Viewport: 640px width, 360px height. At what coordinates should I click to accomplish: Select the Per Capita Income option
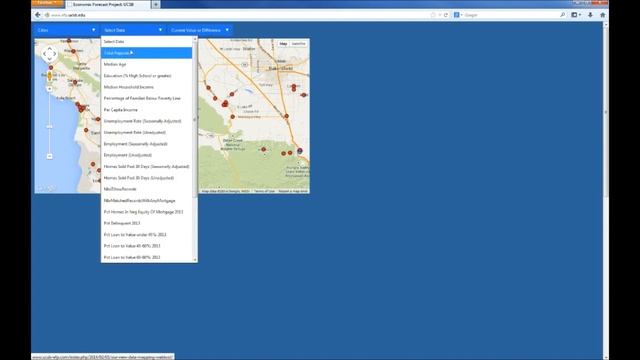pyautogui.click(x=147, y=110)
